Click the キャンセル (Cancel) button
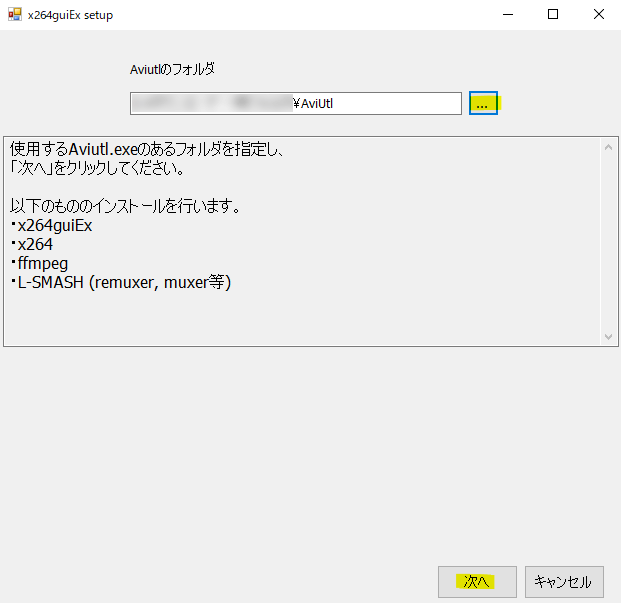This screenshot has height=603, width=621. click(x=564, y=582)
